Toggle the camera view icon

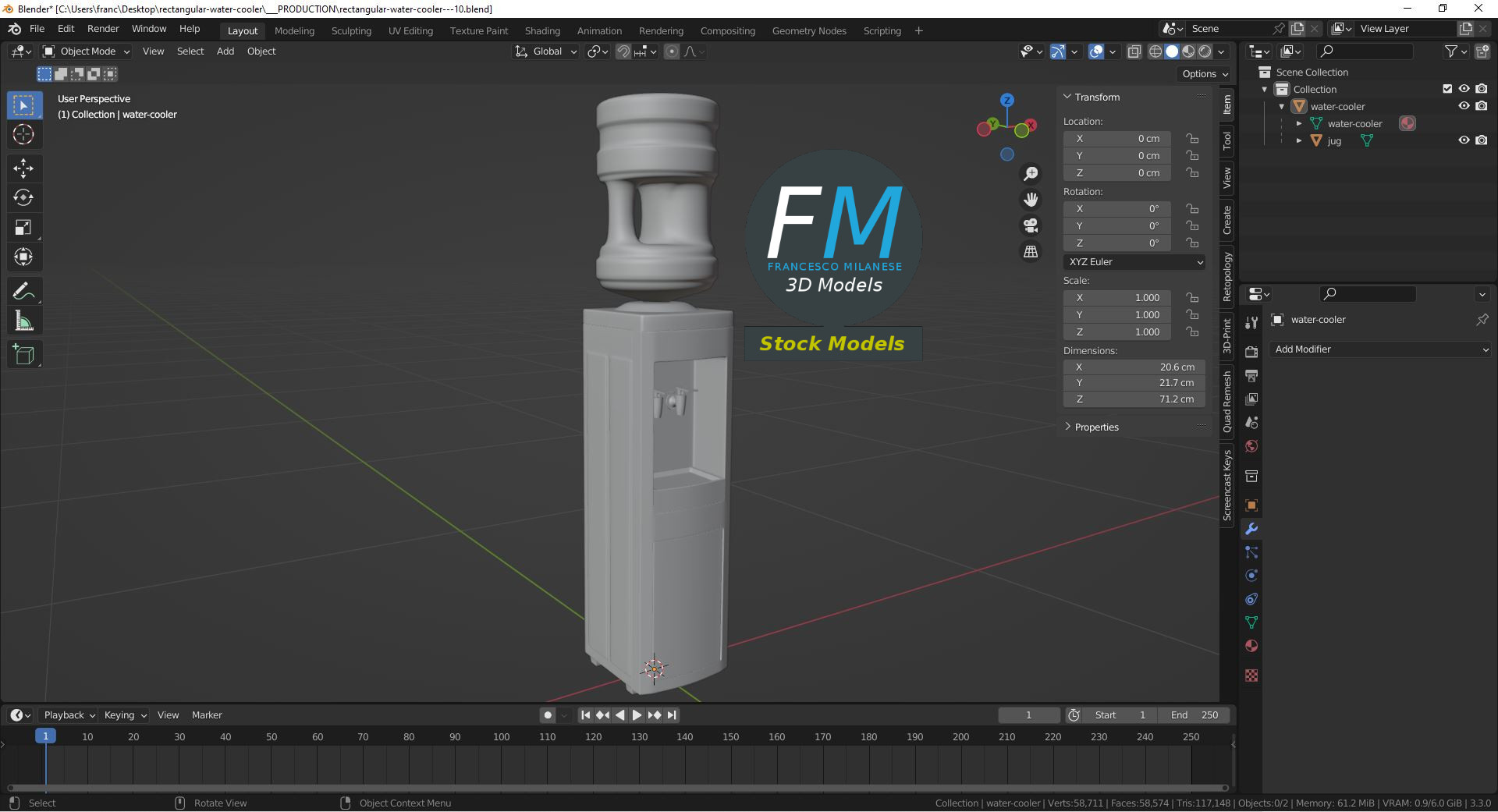1031,225
